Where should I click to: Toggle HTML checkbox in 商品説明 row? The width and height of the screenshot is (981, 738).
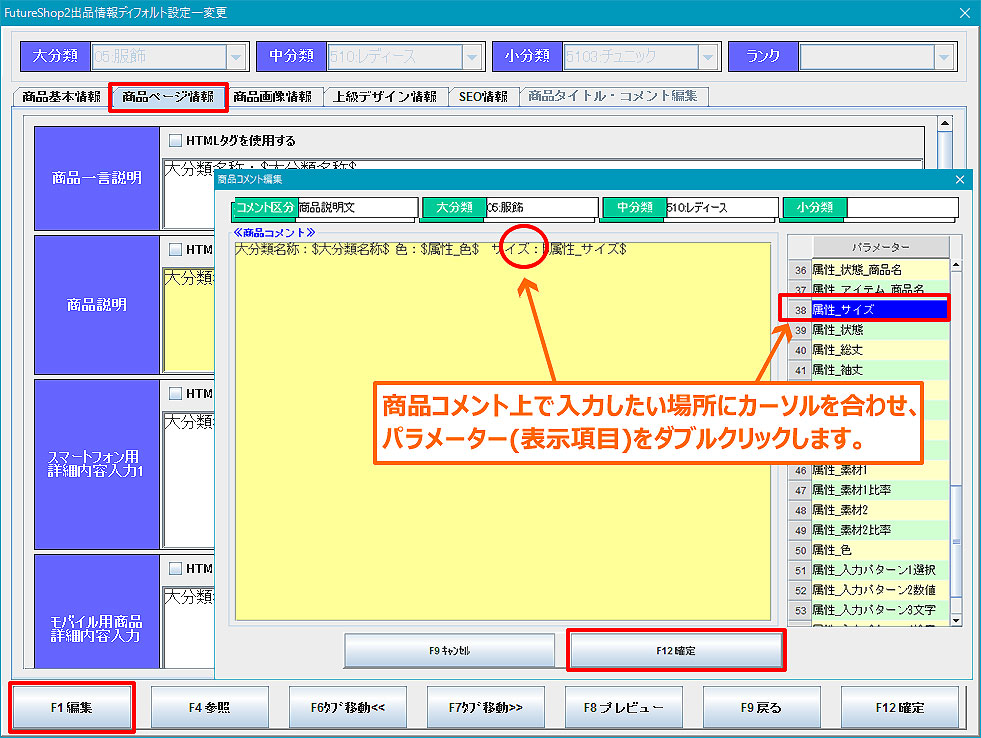click(x=176, y=249)
